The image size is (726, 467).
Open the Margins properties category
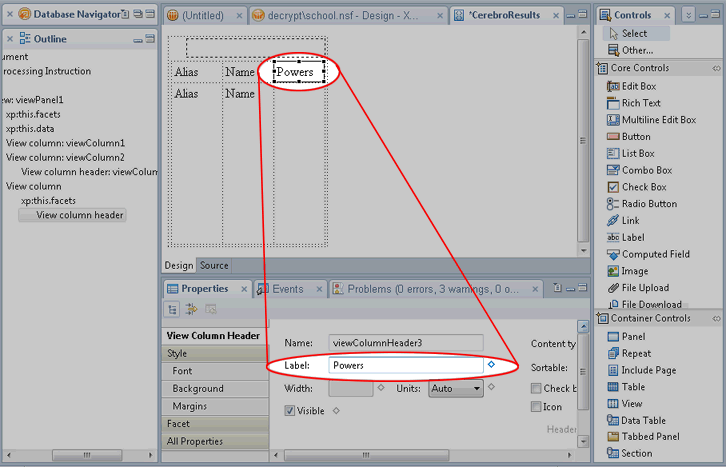[x=215, y=406]
